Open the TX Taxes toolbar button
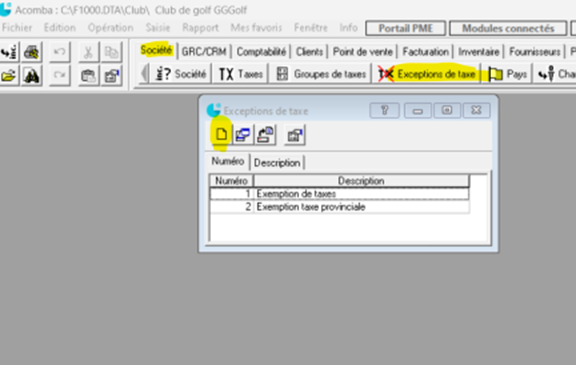The image size is (576, 365). (x=241, y=74)
